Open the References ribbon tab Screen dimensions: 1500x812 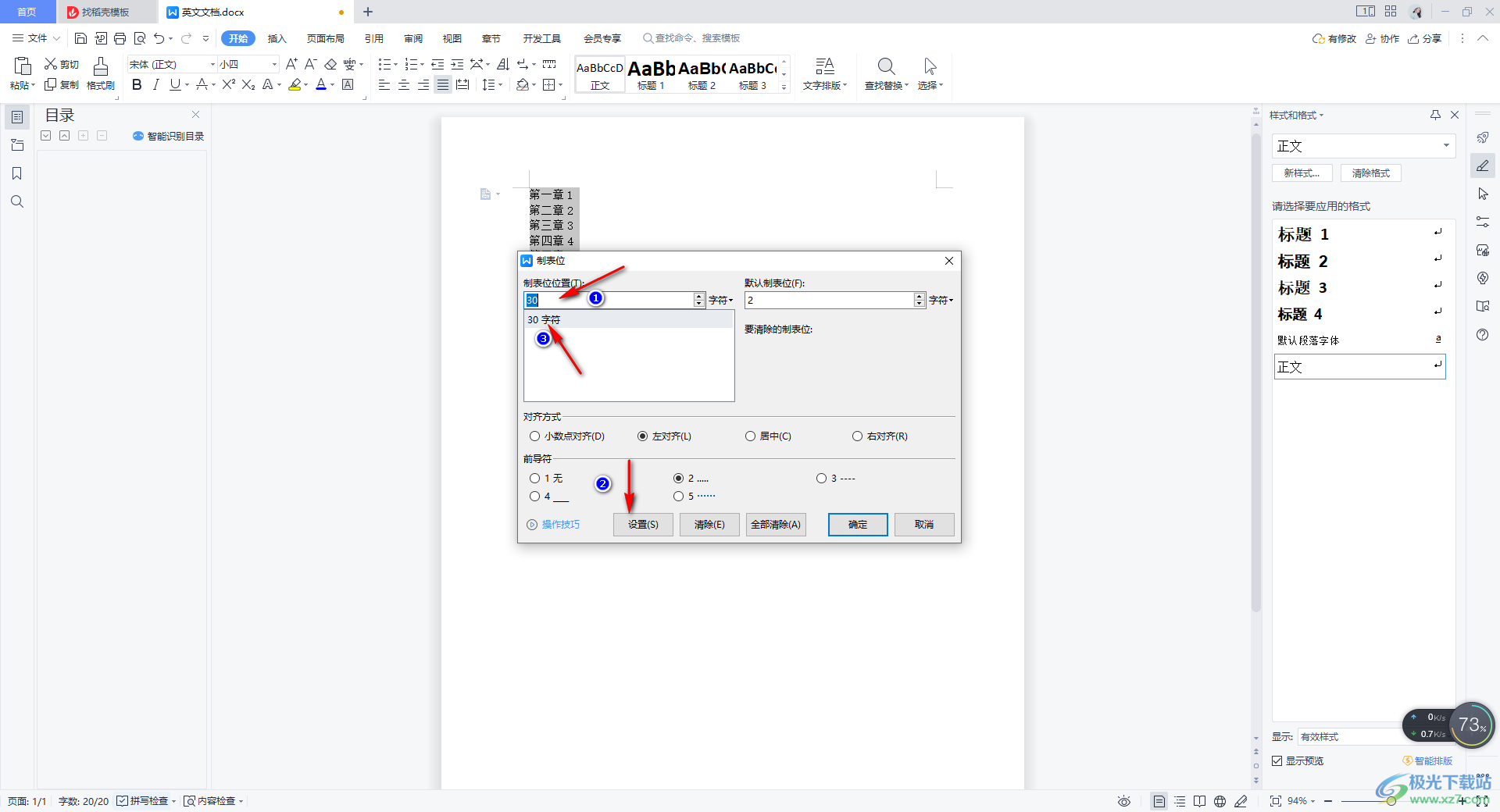[374, 38]
